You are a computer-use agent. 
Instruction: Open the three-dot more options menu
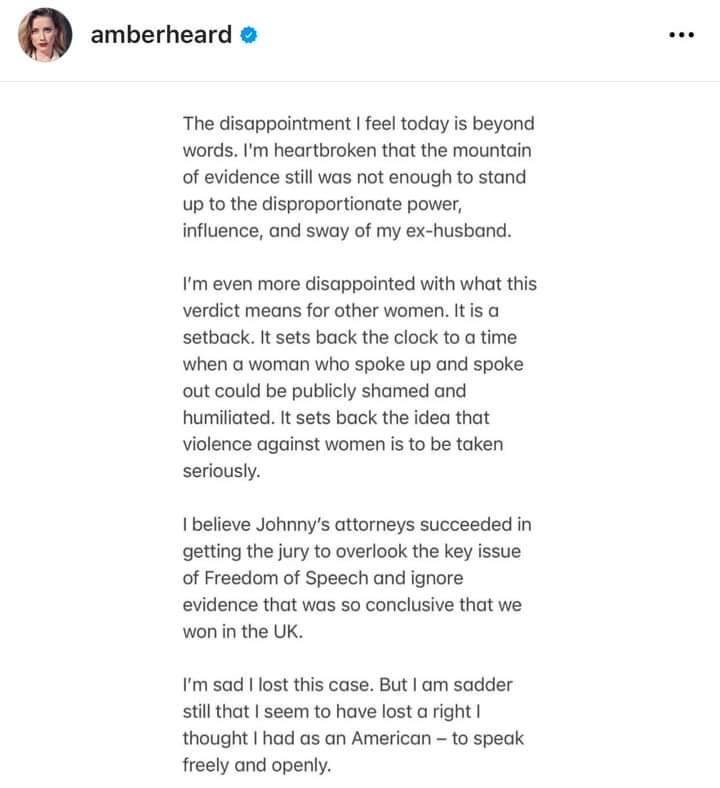click(x=680, y=35)
